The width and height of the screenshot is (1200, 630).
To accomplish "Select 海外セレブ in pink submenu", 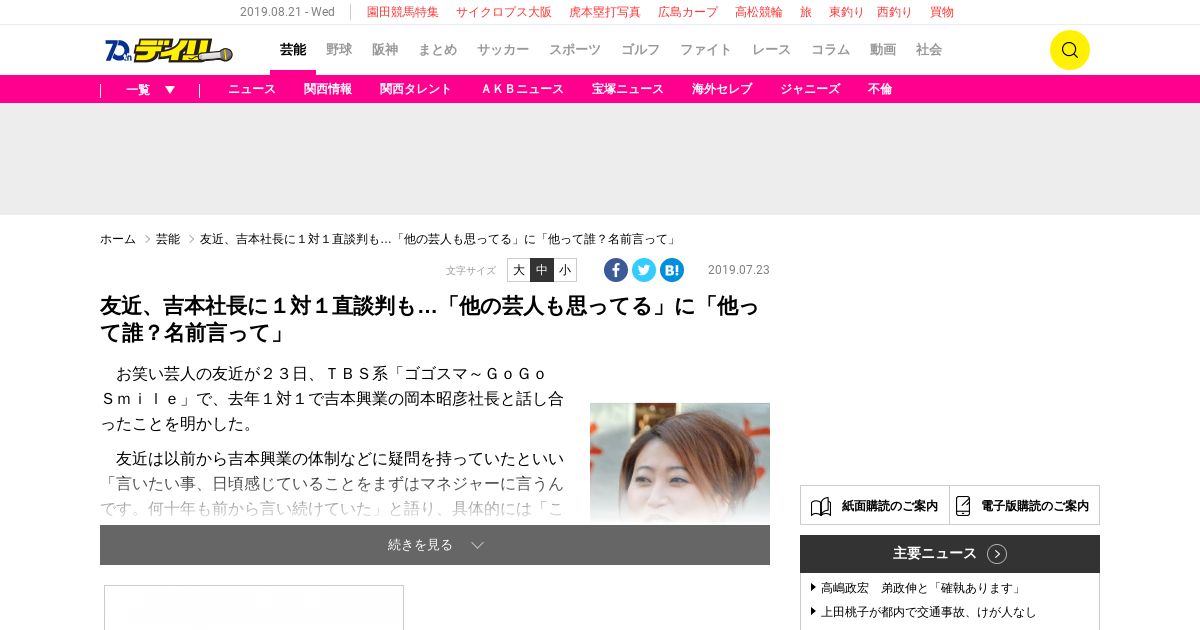I will tap(722, 89).
